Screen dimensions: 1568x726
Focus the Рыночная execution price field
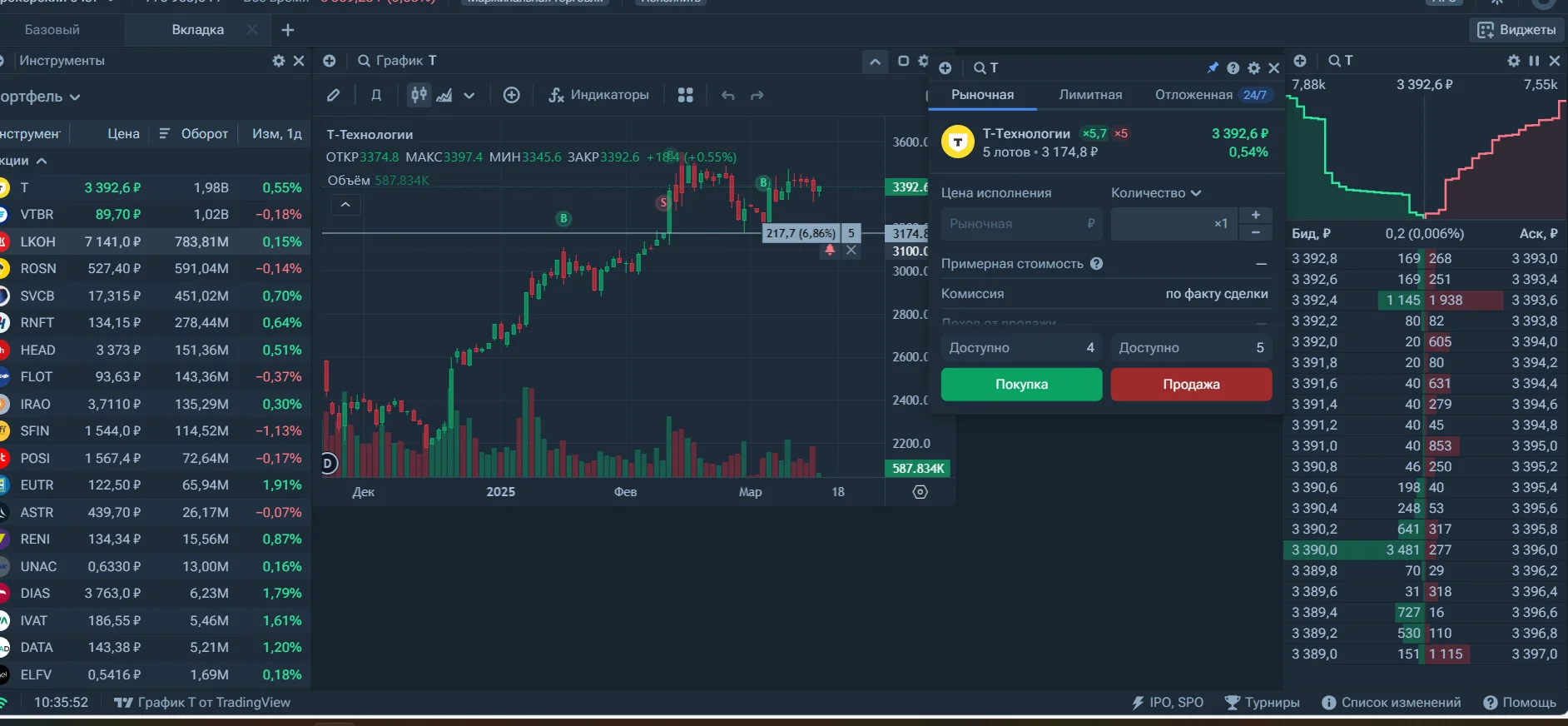click(x=1022, y=224)
